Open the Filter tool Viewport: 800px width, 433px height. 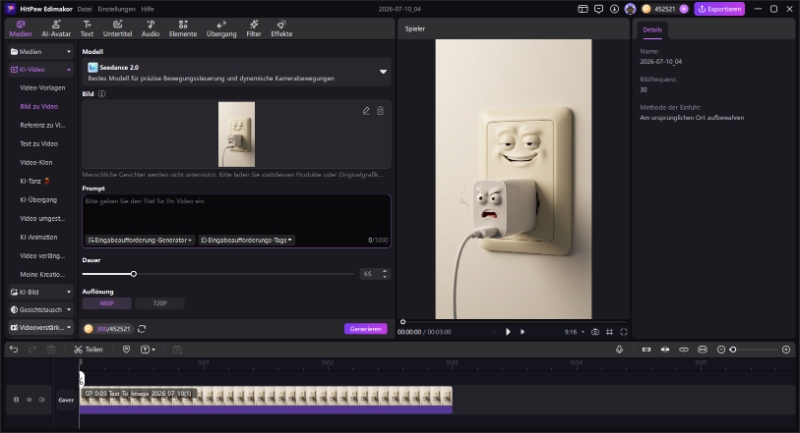[254, 29]
